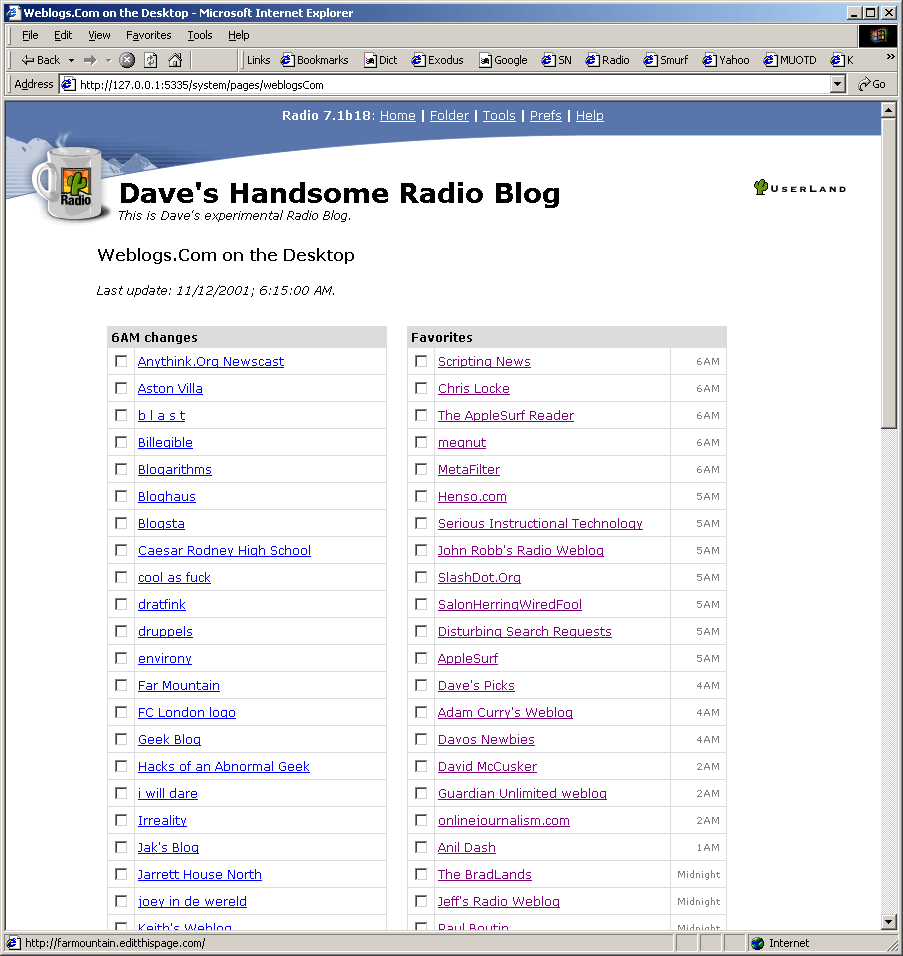
Task: Expand the address bar history dropdown
Action: (x=838, y=85)
